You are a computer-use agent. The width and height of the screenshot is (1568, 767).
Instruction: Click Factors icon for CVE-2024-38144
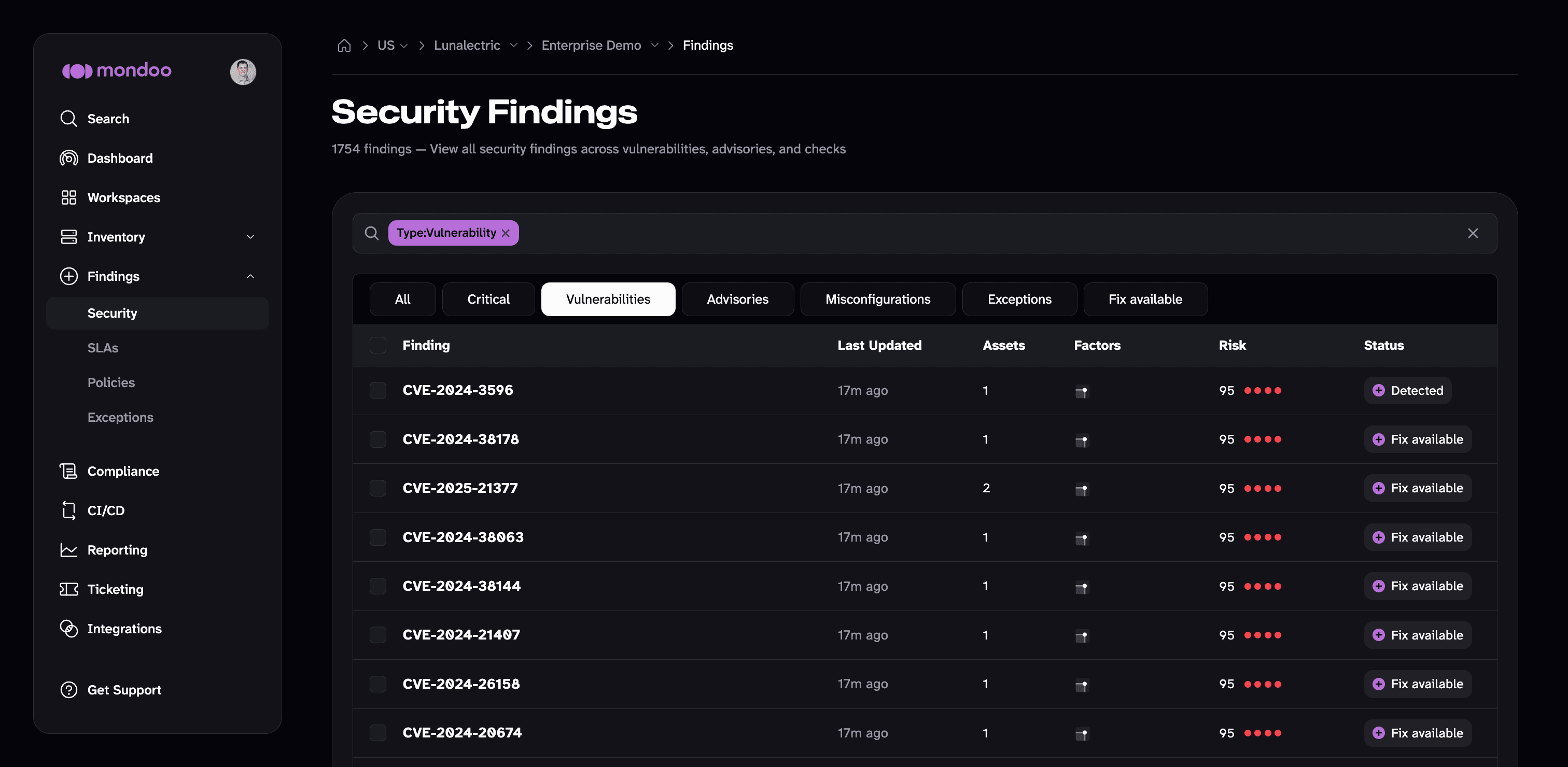point(1082,588)
